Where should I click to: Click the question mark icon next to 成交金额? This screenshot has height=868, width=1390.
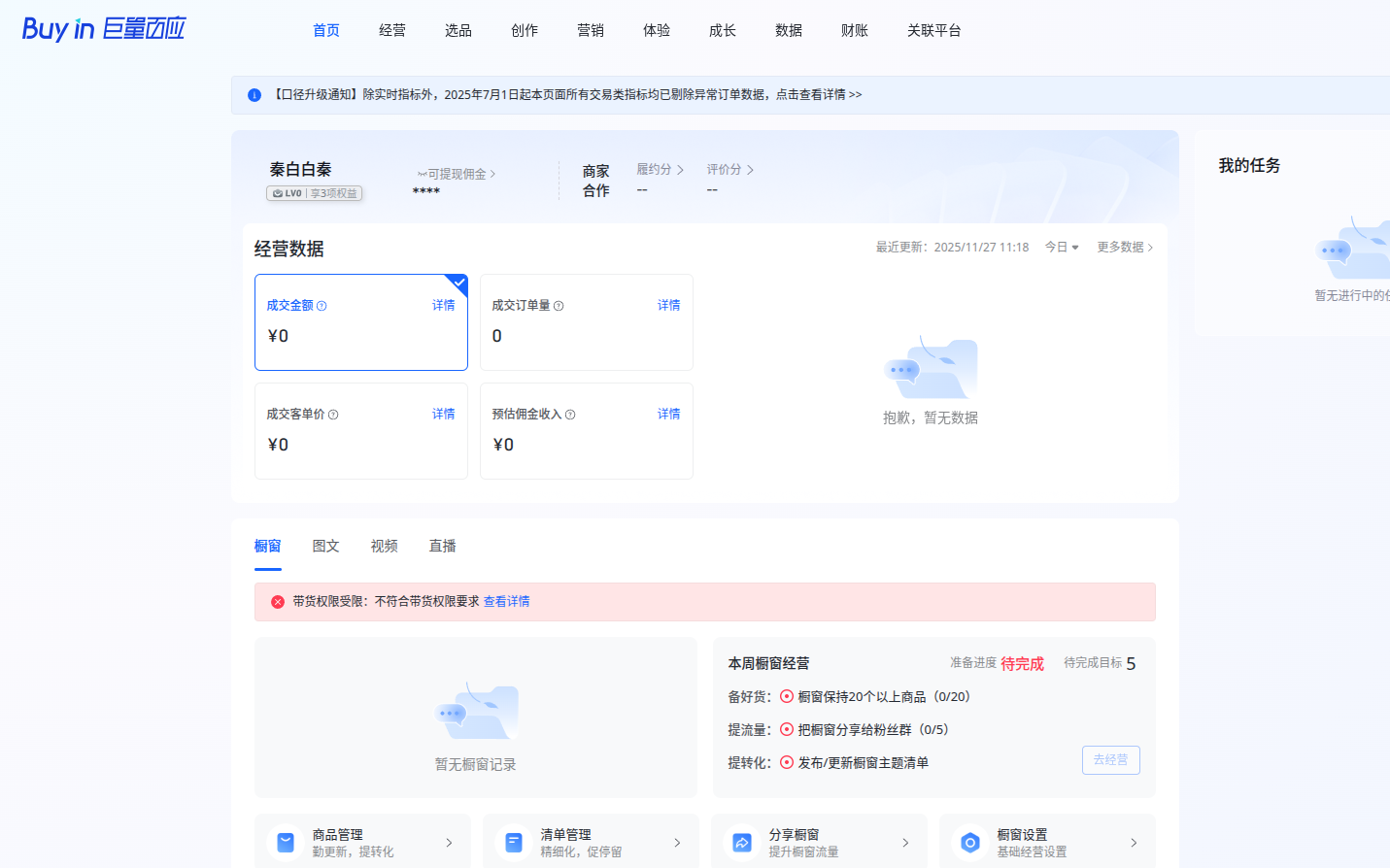[x=321, y=305]
